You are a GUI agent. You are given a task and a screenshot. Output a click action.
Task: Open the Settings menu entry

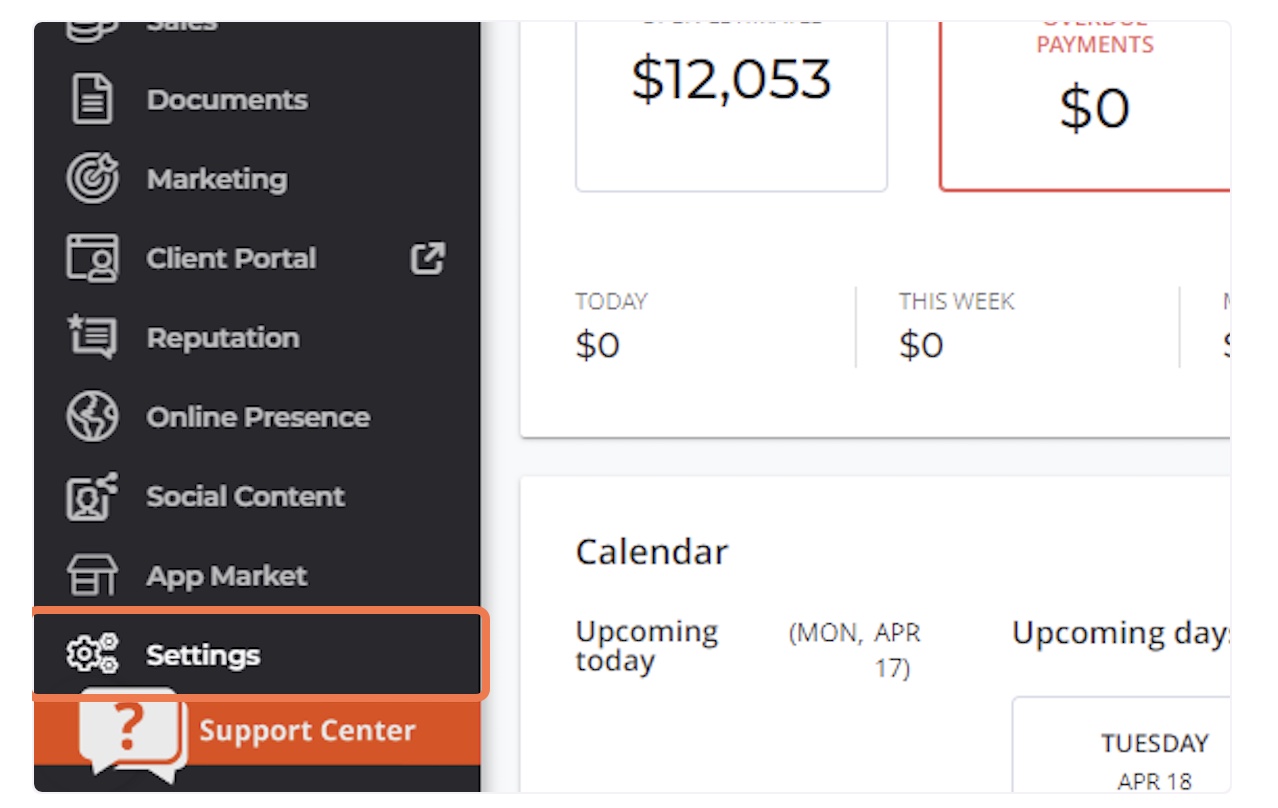click(x=260, y=654)
